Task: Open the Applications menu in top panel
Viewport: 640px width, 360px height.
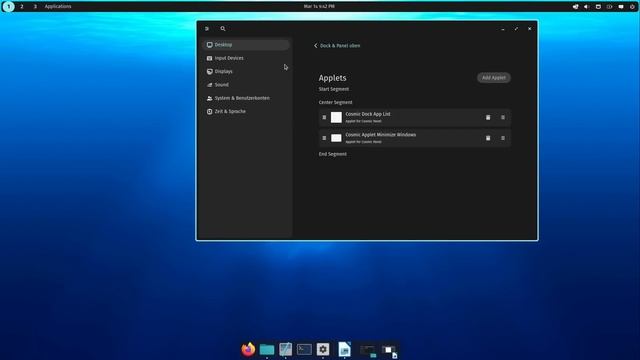Action: tap(58, 7)
